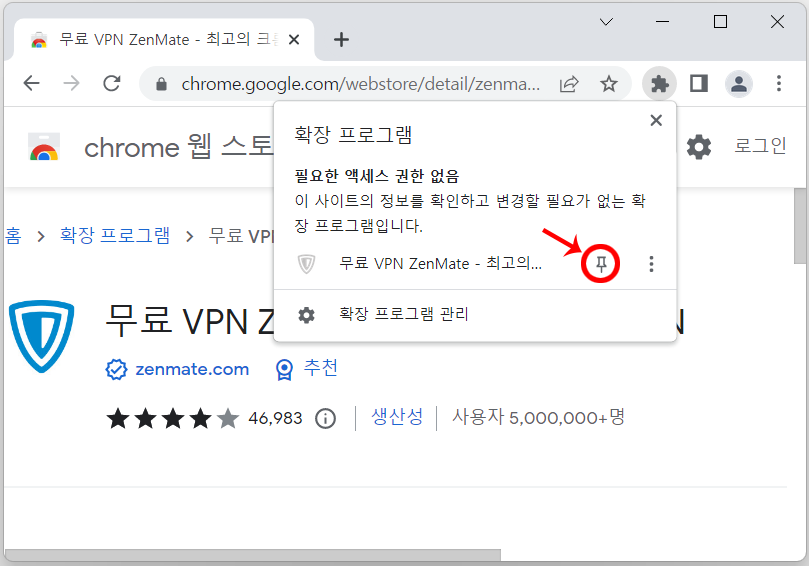Image resolution: width=809 pixels, height=566 pixels.
Task: Click the ZenMate shield icon in popup
Action: [x=306, y=264]
